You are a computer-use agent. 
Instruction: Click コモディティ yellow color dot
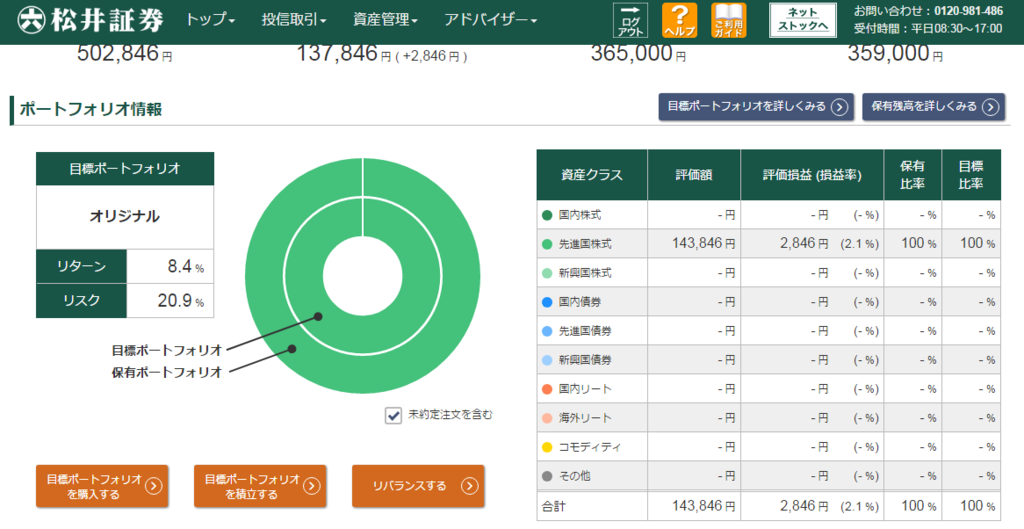click(547, 447)
